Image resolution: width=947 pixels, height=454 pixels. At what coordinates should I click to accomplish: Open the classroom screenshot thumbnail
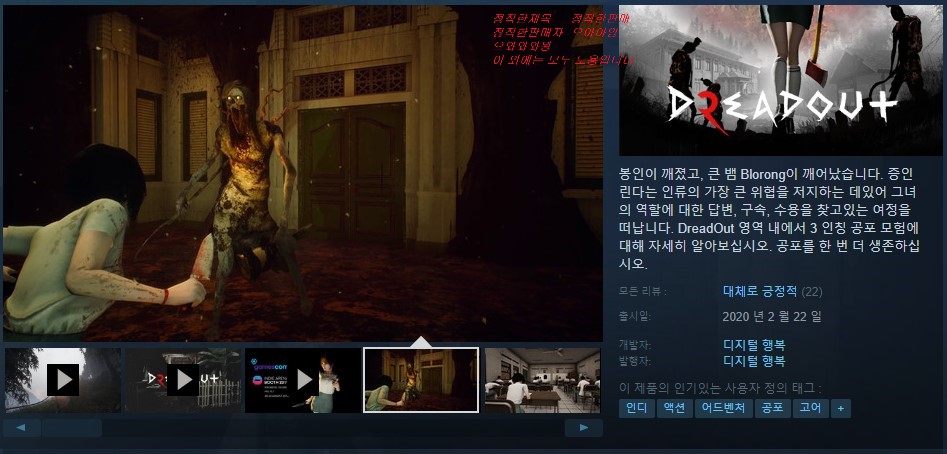(542, 380)
